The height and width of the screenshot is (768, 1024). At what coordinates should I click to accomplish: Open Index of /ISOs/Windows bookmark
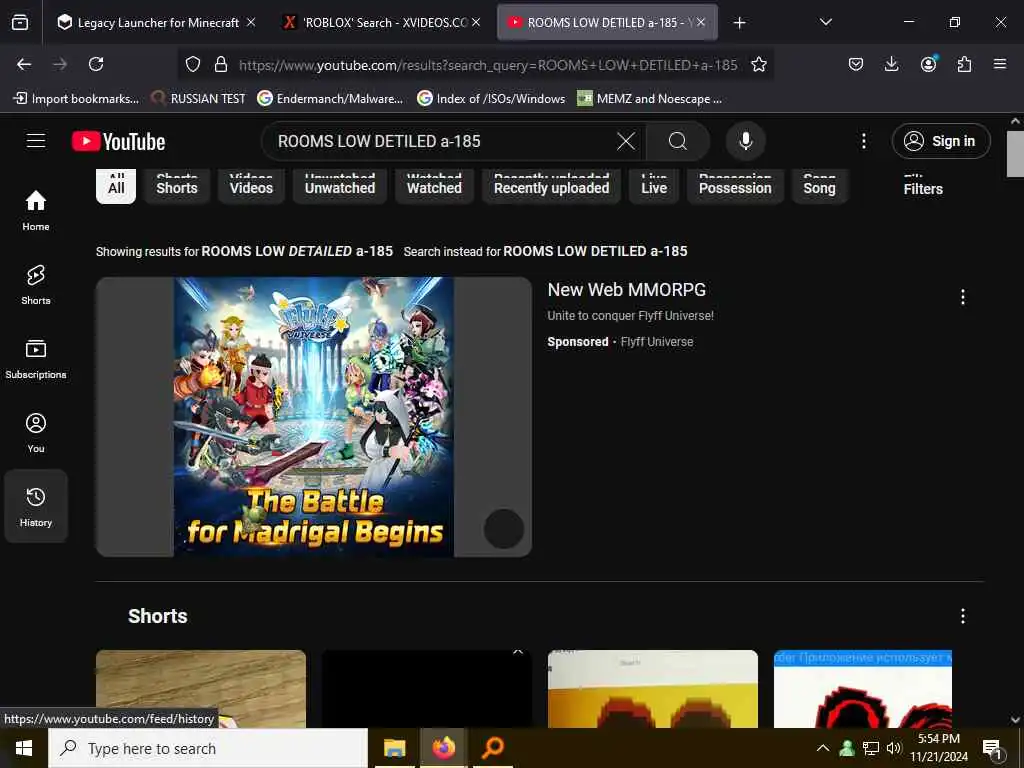pos(491,99)
